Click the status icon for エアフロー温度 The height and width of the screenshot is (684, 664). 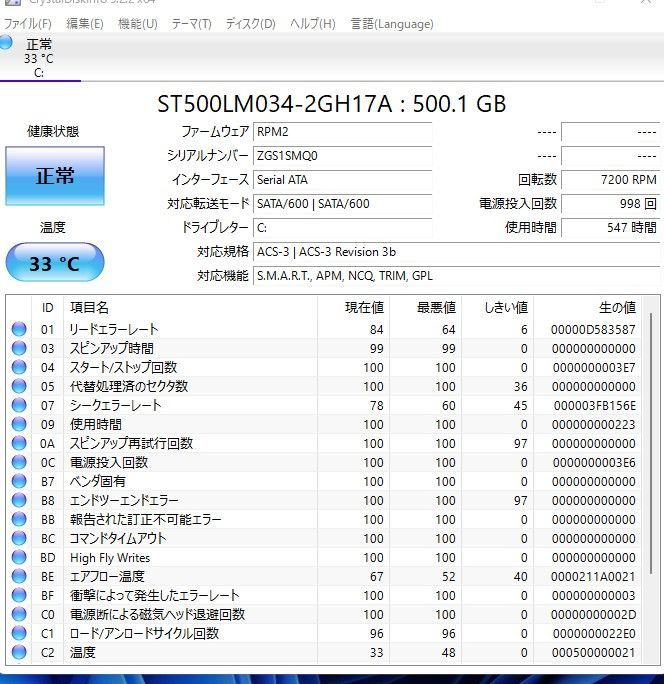pos(19,576)
